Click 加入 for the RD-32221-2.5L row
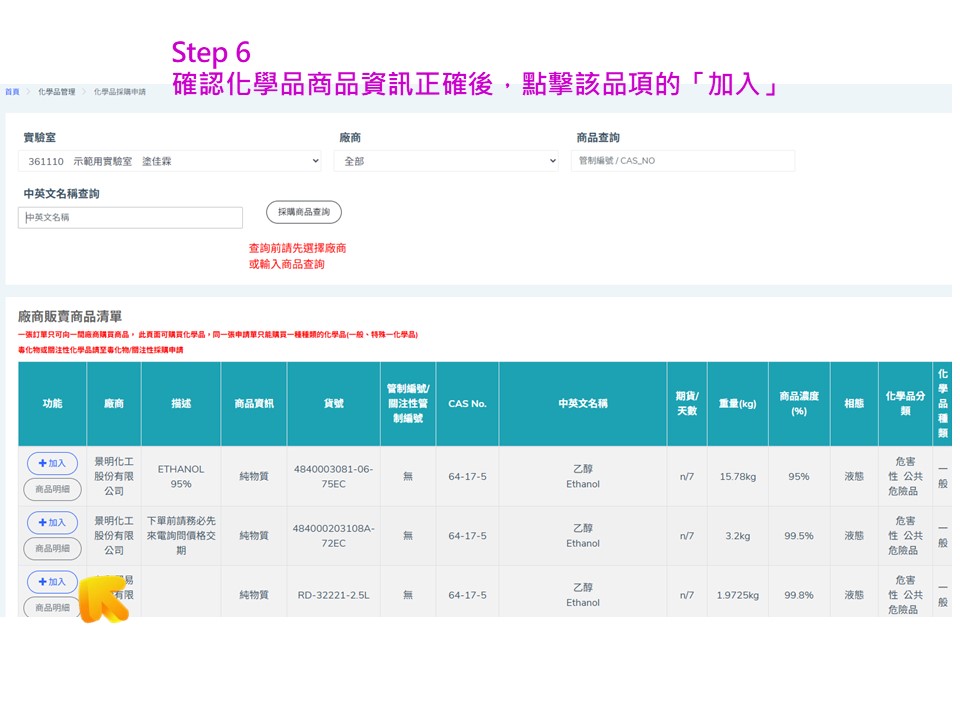Image resolution: width=960 pixels, height=720 pixels. coord(52,582)
